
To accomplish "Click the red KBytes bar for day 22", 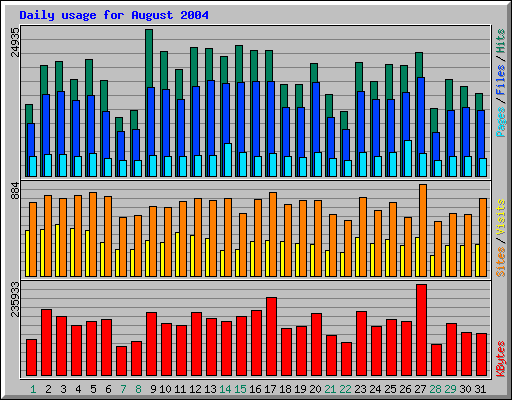I will 346,359.
